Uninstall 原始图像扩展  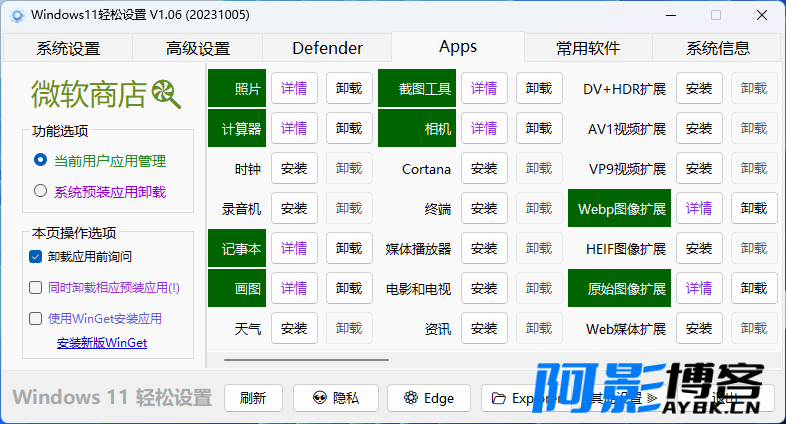pyautogui.click(x=754, y=289)
